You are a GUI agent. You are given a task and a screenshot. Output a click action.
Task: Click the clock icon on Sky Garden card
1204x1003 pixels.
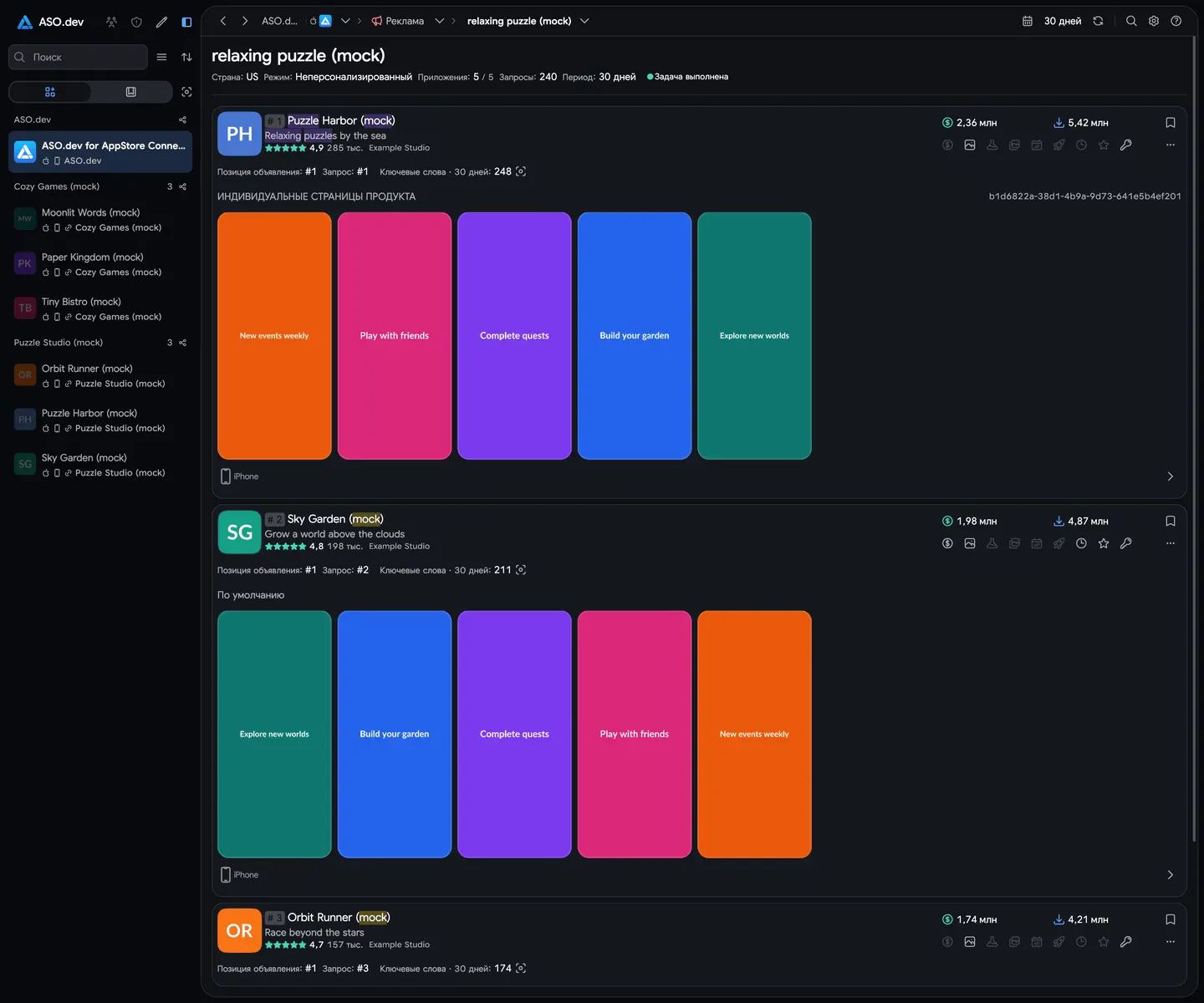(x=1081, y=543)
